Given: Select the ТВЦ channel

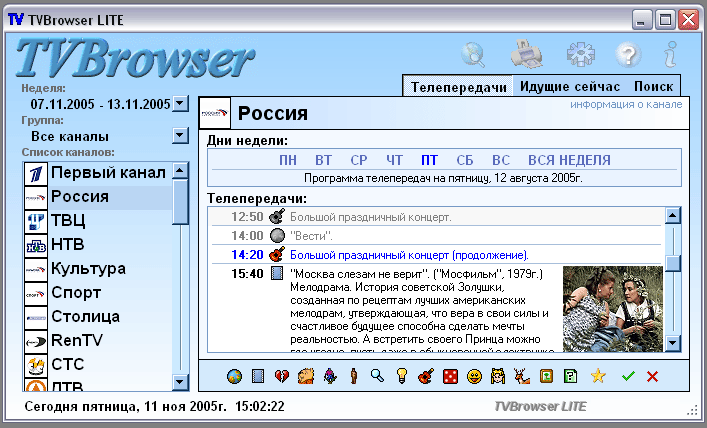Looking at the screenshot, I should tap(98, 221).
